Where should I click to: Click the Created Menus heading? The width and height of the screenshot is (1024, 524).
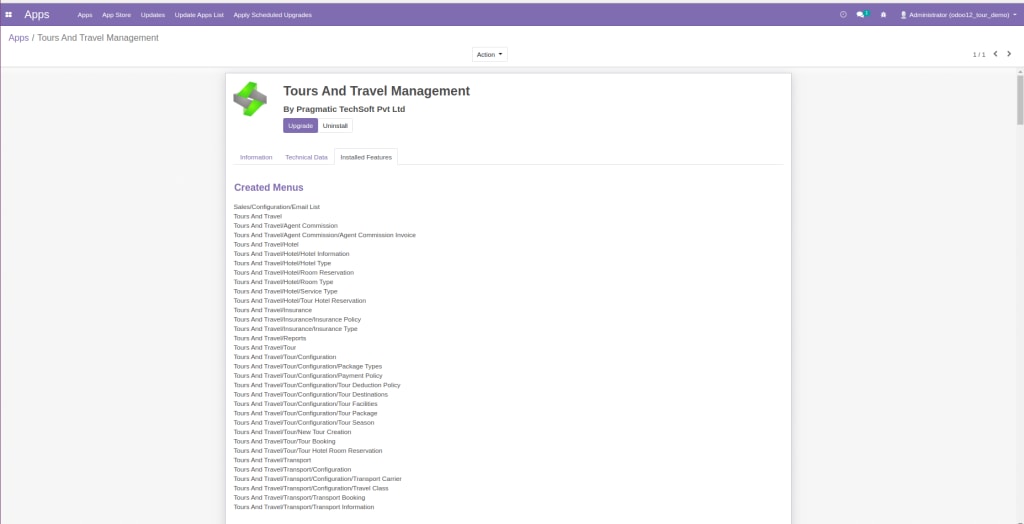coord(268,188)
